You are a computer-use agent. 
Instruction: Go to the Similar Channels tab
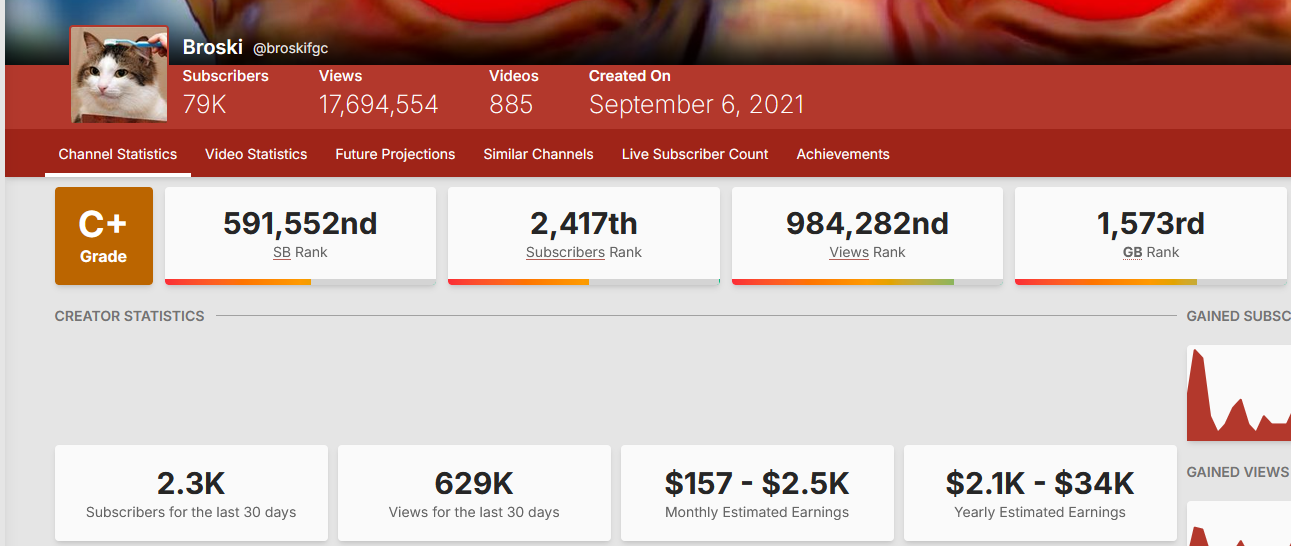[x=538, y=154]
